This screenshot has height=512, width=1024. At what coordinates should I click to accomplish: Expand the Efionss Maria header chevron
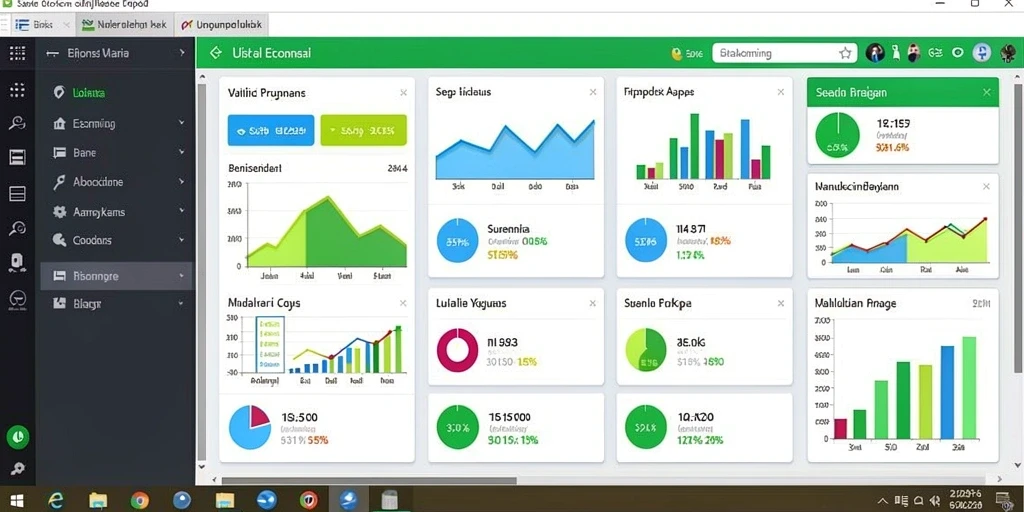tap(182, 54)
